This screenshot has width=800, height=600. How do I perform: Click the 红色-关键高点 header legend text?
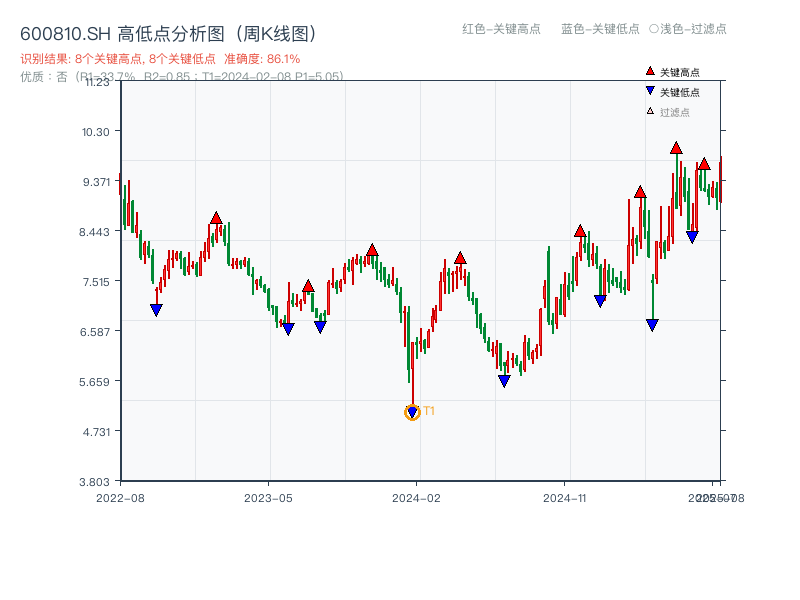(501, 29)
